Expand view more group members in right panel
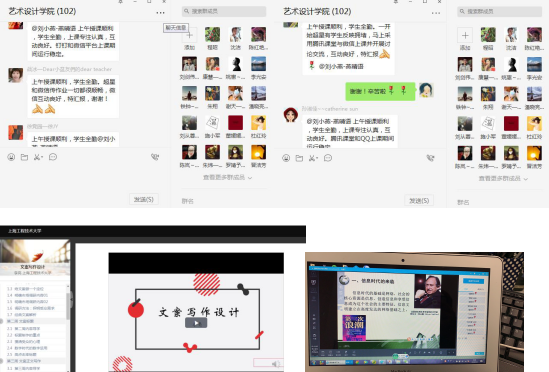The image size is (549, 372). click(503, 179)
